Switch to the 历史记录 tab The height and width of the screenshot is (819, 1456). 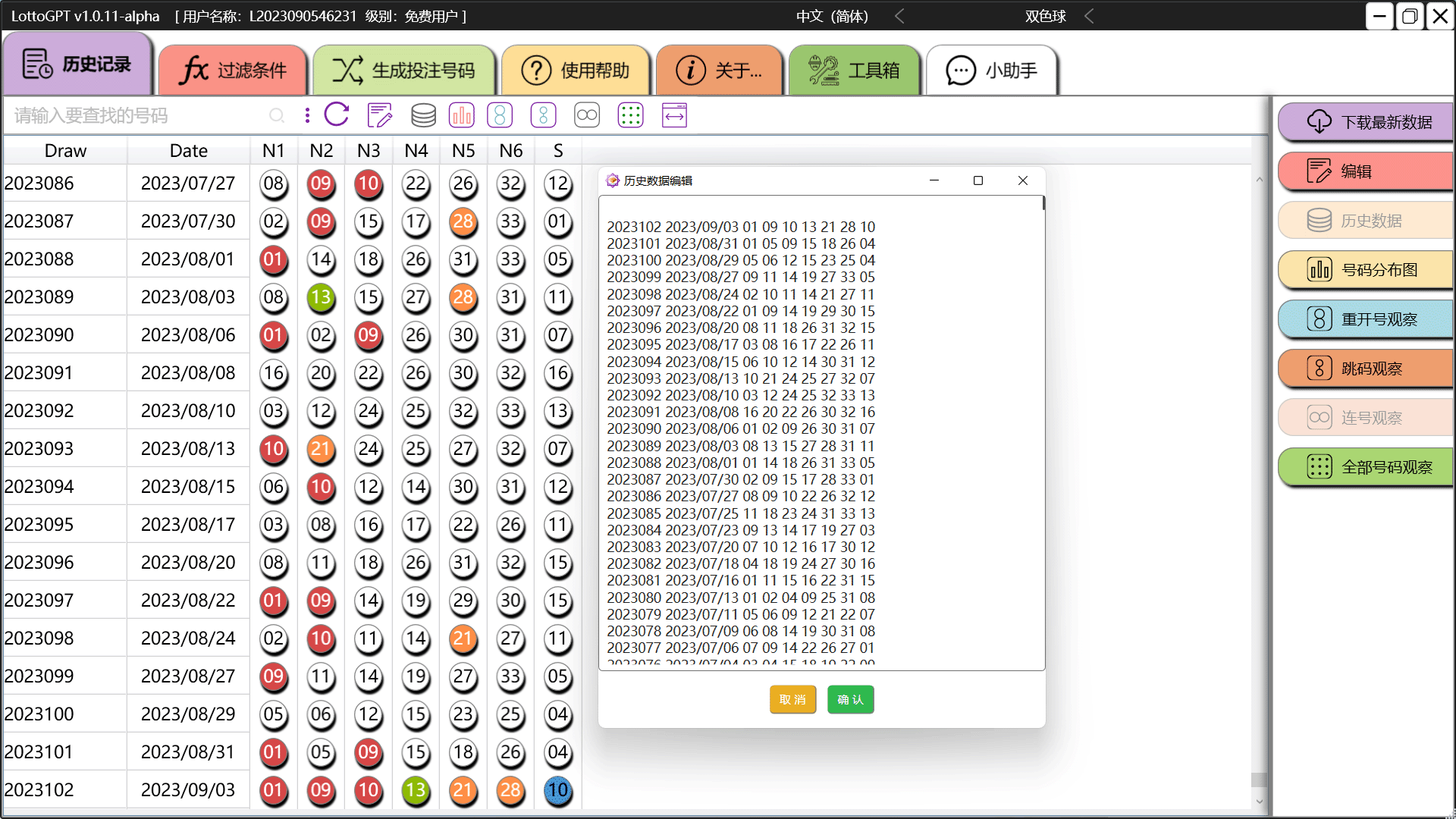click(77, 64)
